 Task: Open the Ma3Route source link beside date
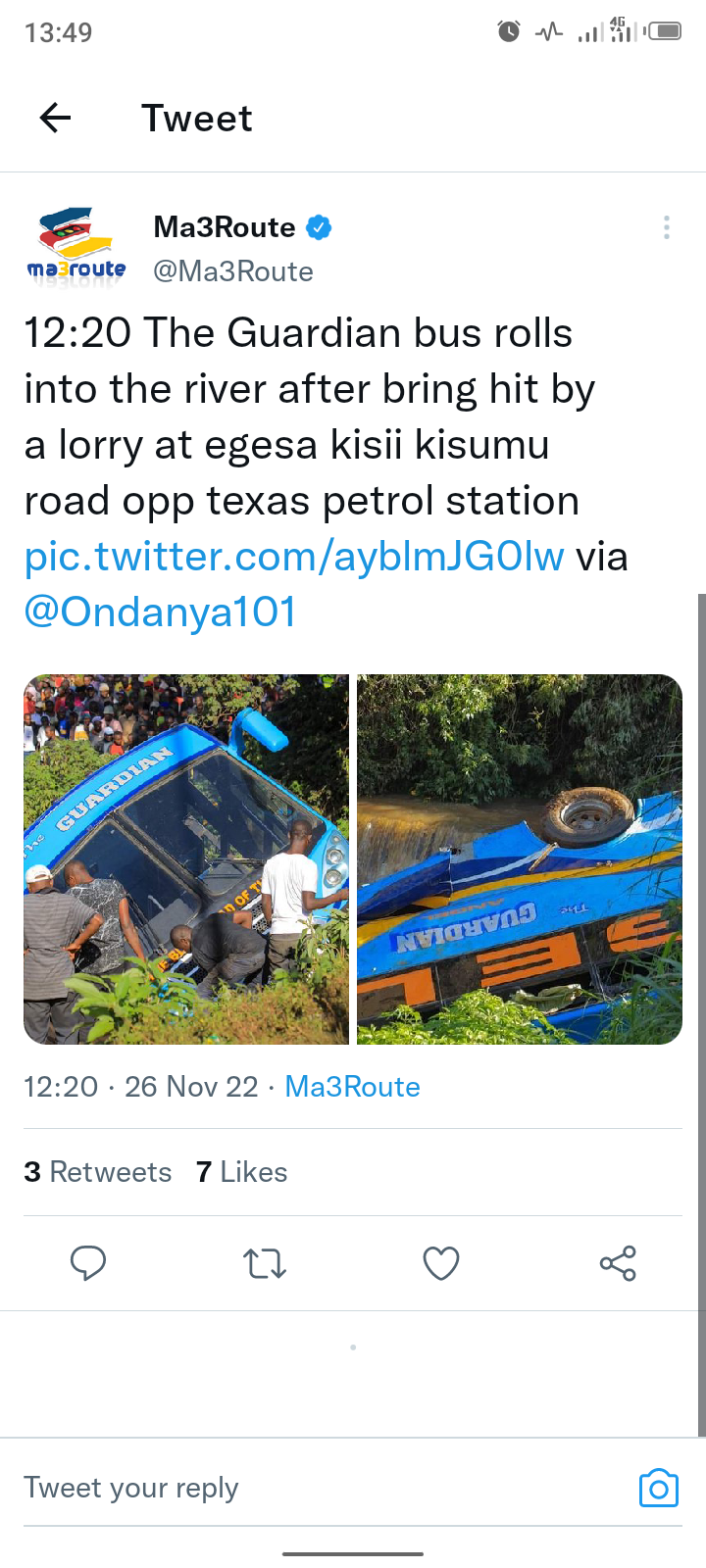pos(352,1087)
